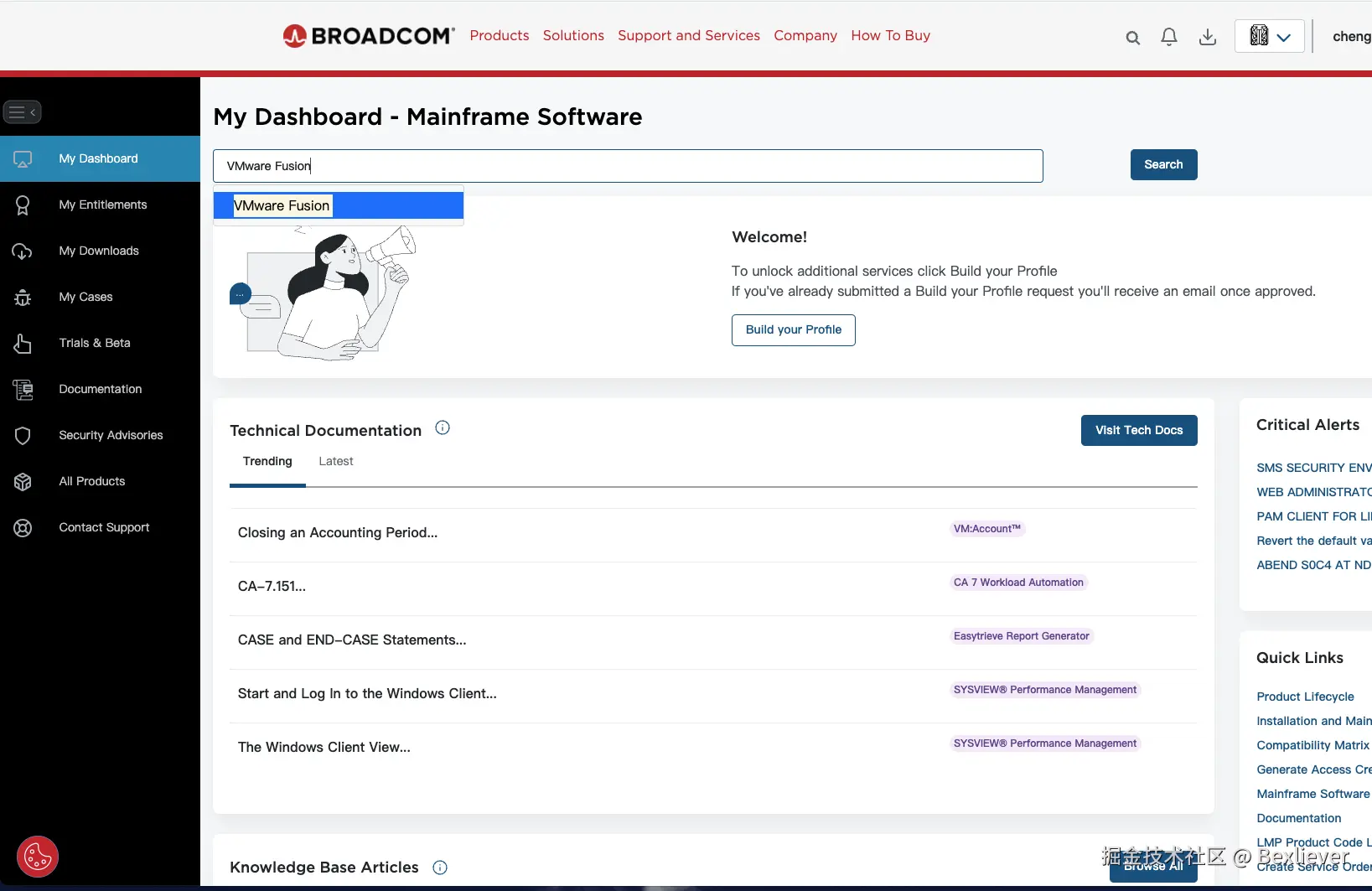Show info tooltip for Technical Documentation
This screenshot has height=891, width=1372.
pos(443,428)
